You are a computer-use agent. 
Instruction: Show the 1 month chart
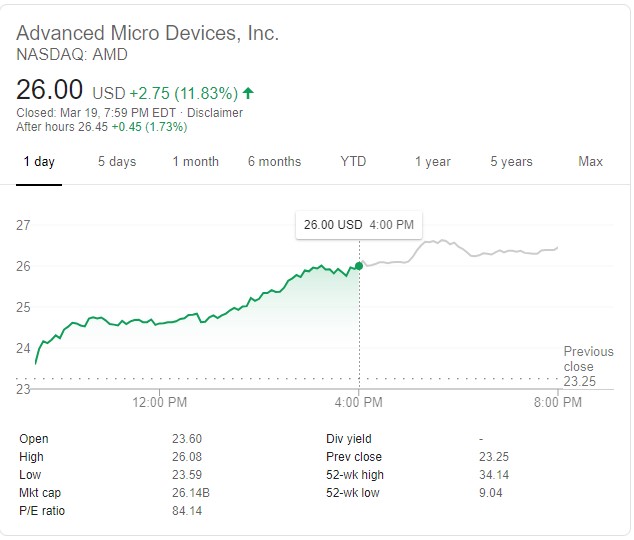tap(196, 162)
